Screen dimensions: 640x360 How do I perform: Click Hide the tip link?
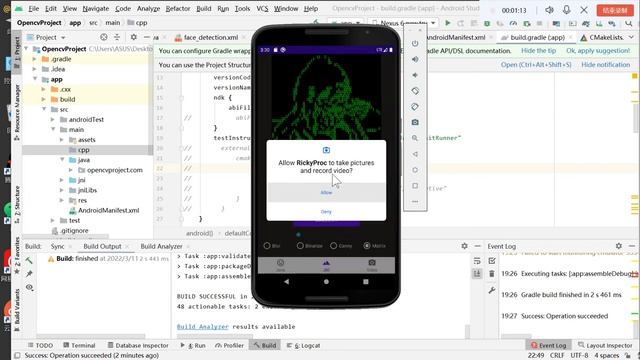coord(538,51)
